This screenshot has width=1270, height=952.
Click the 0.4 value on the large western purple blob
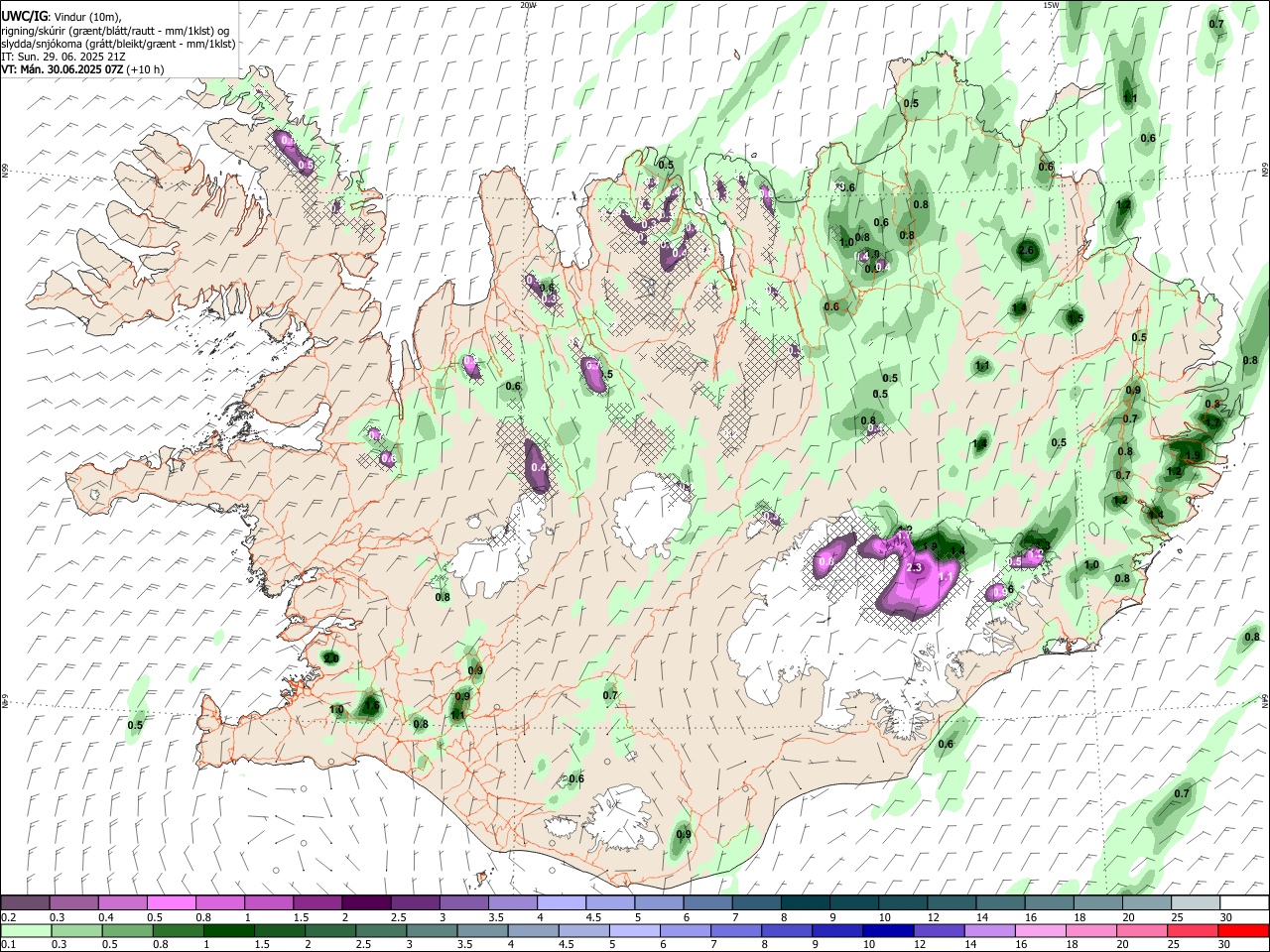(x=539, y=467)
